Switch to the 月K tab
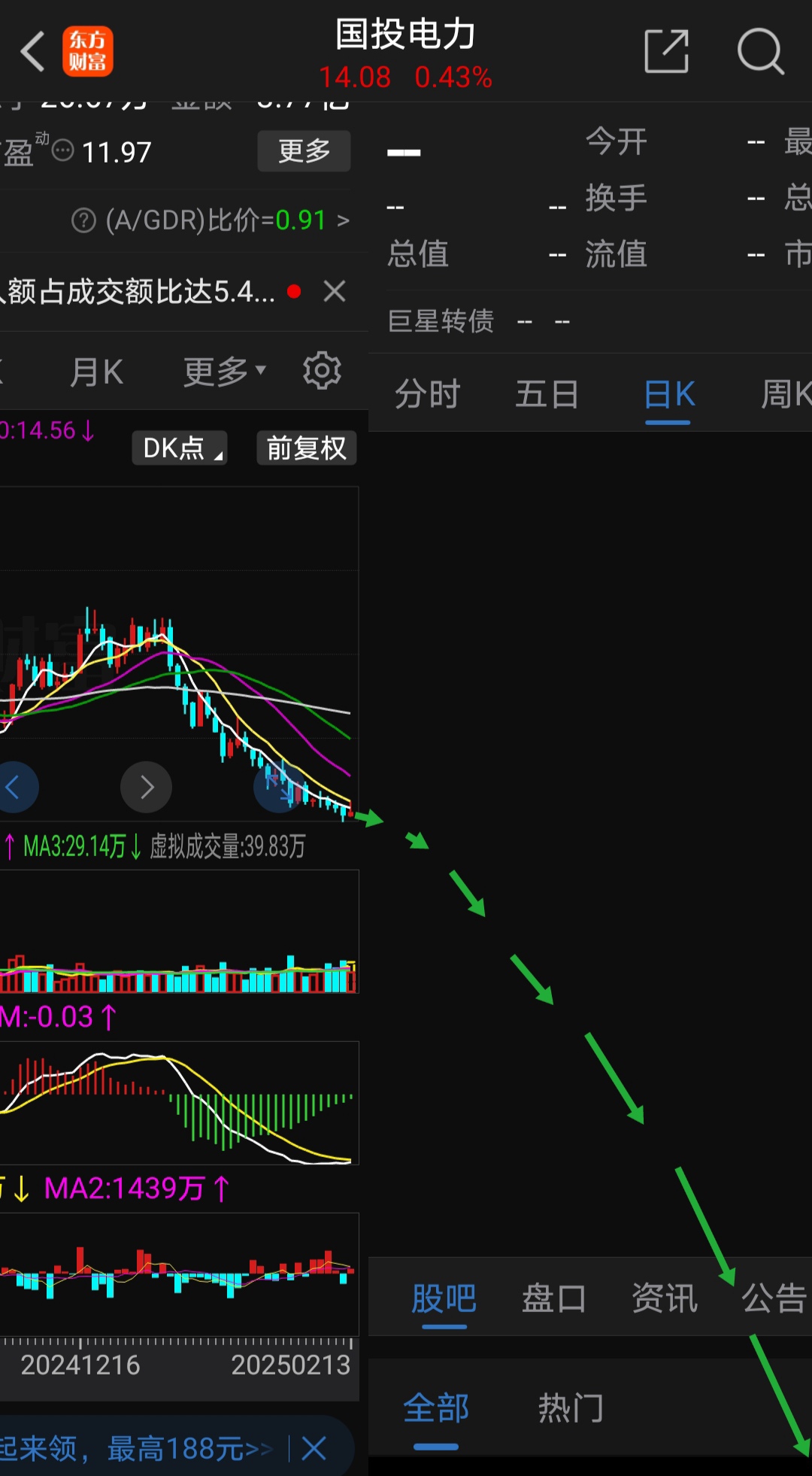The width and height of the screenshot is (812, 1476). 96,372
